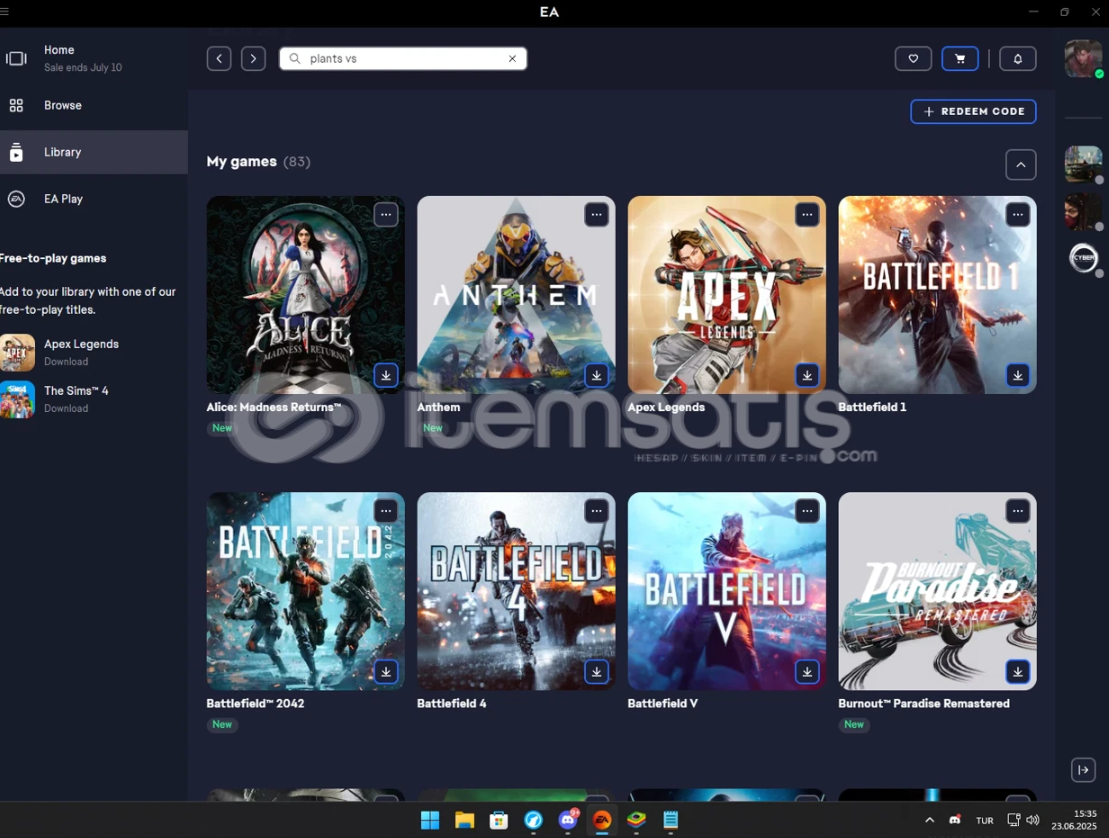Switch the TUR keyboard language indicator

[985, 820]
